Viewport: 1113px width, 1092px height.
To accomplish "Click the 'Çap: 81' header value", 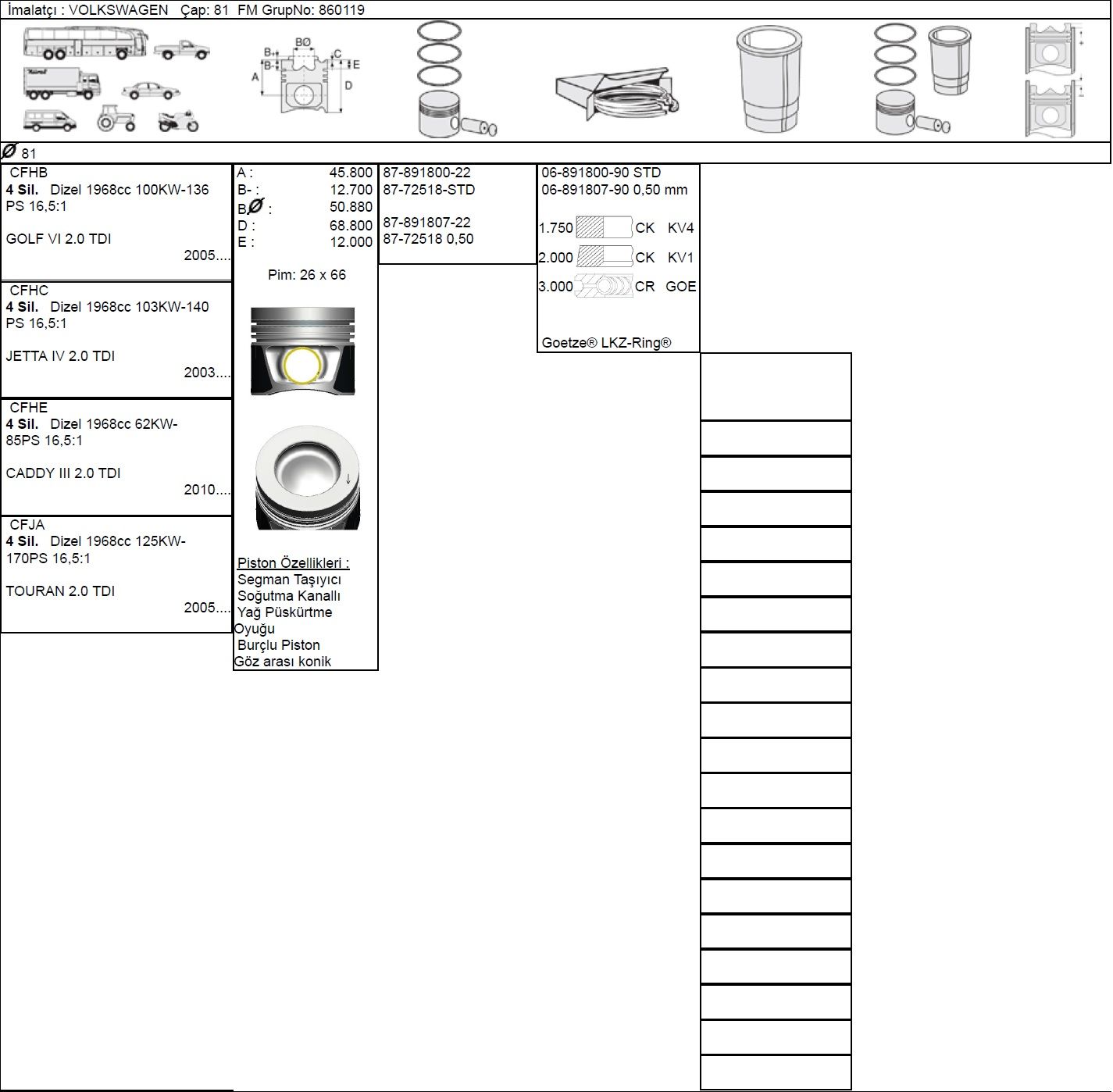I will click(x=205, y=10).
